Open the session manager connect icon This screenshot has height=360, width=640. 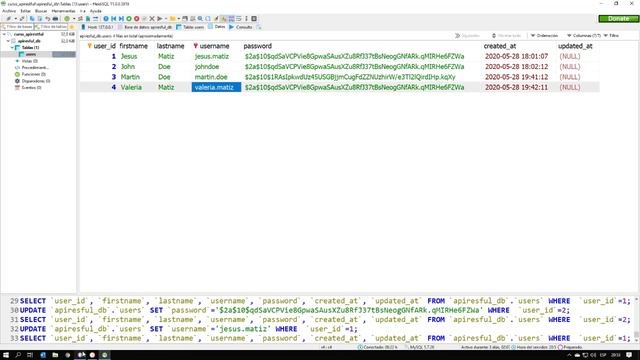coord(8,19)
